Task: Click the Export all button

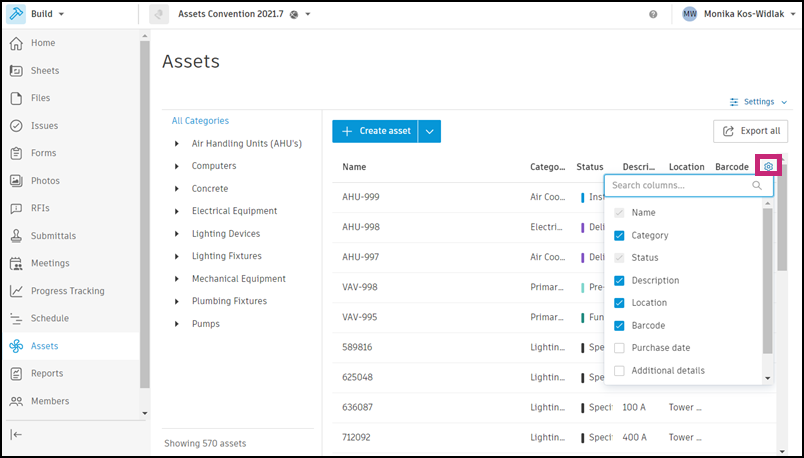Action: pyautogui.click(x=750, y=131)
